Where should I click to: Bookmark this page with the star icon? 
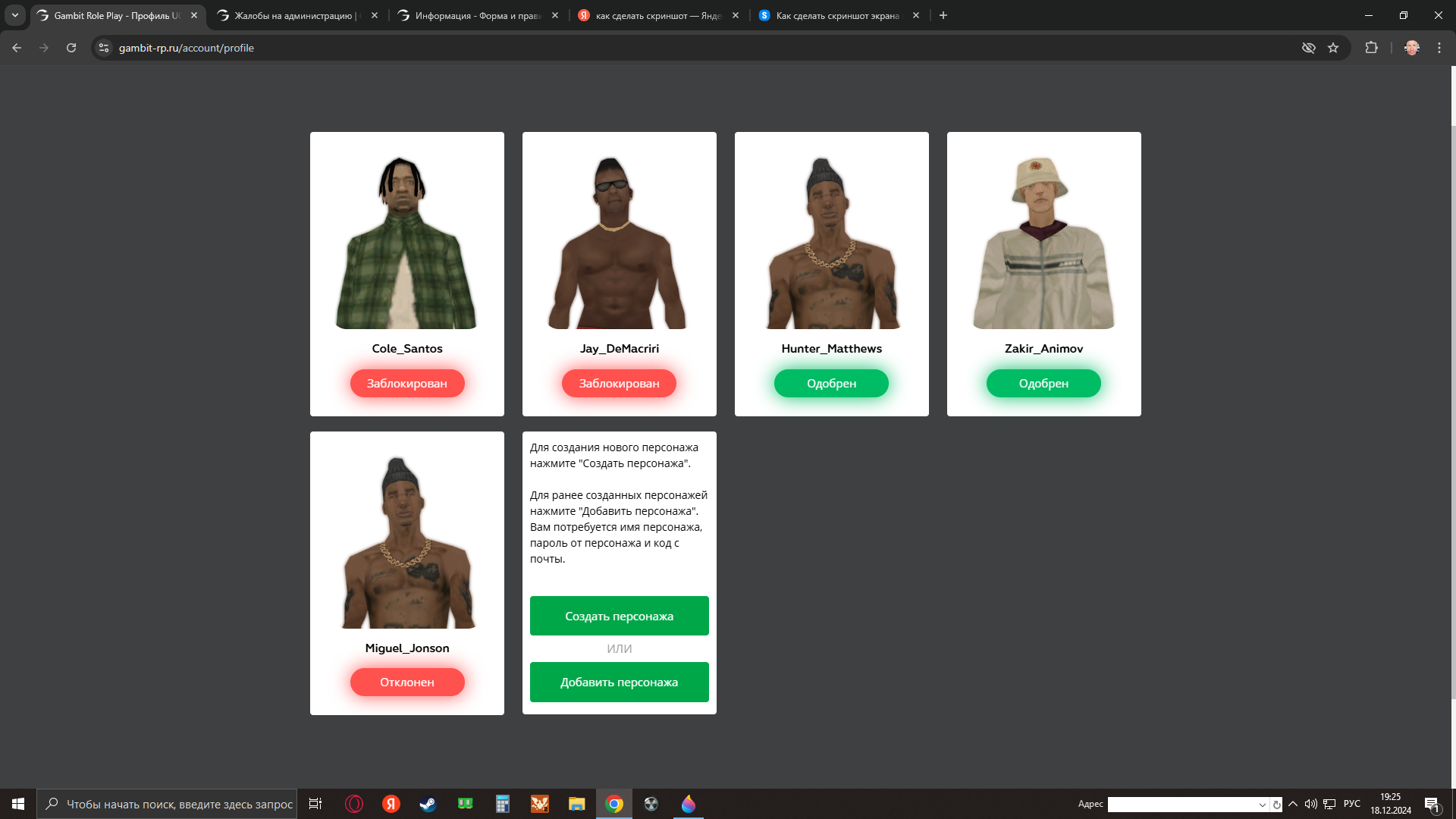(x=1333, y=48)
